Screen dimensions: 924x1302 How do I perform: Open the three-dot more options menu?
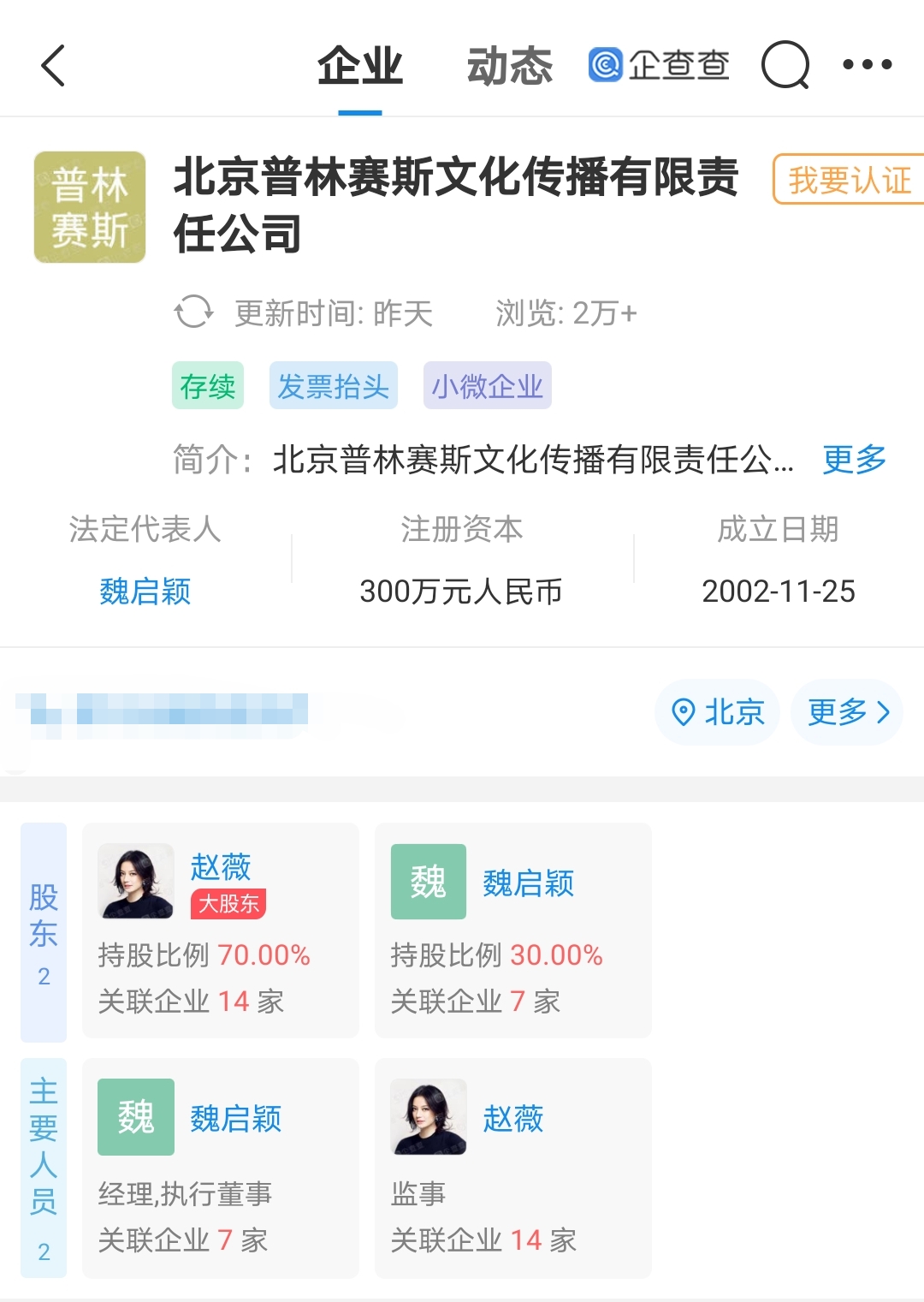point(867,65)
